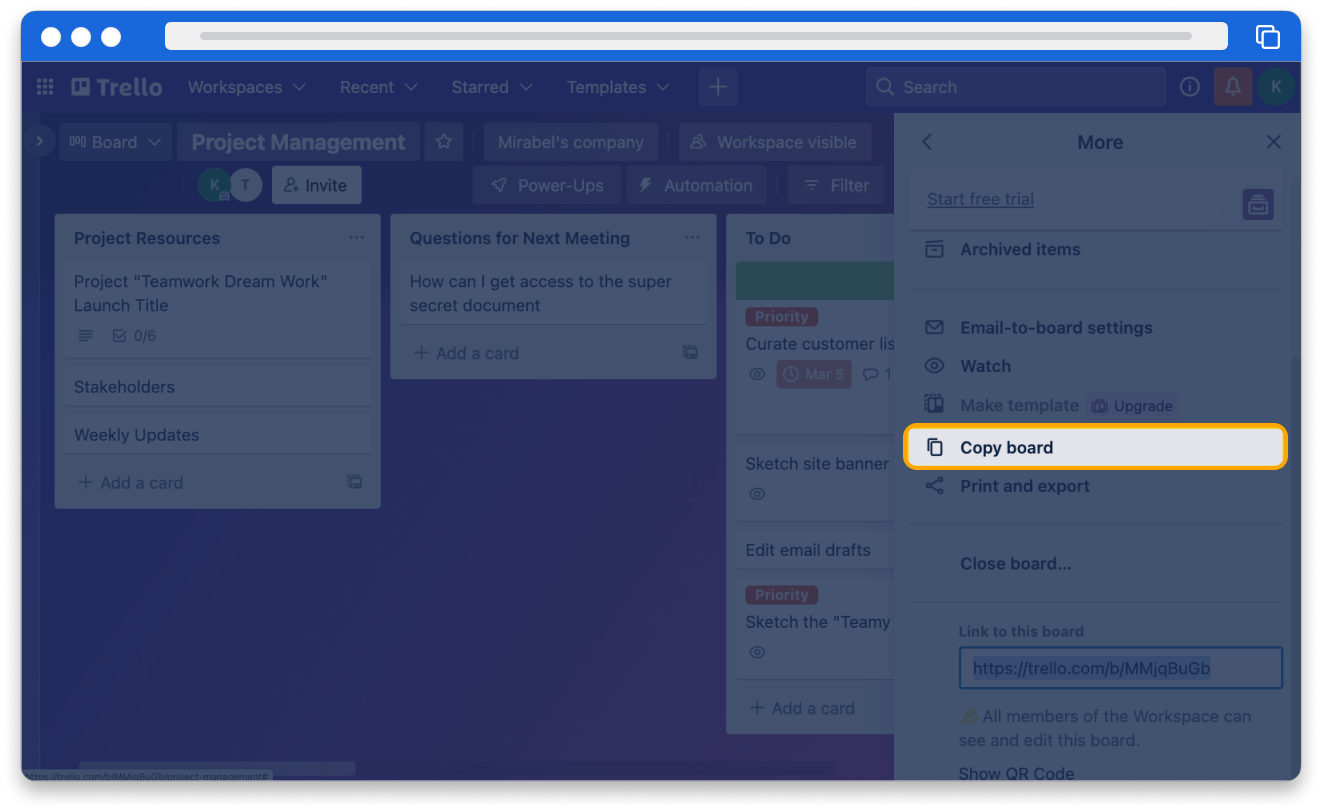Open the Edit email drafts card
The image size is (1322, 812).
coord(815,550)
